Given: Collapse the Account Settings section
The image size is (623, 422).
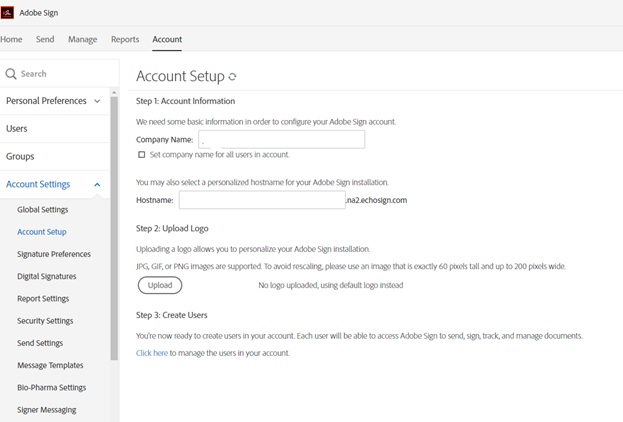Looking at the screenshot, I should pyautogui.click(x=97, y=185).
